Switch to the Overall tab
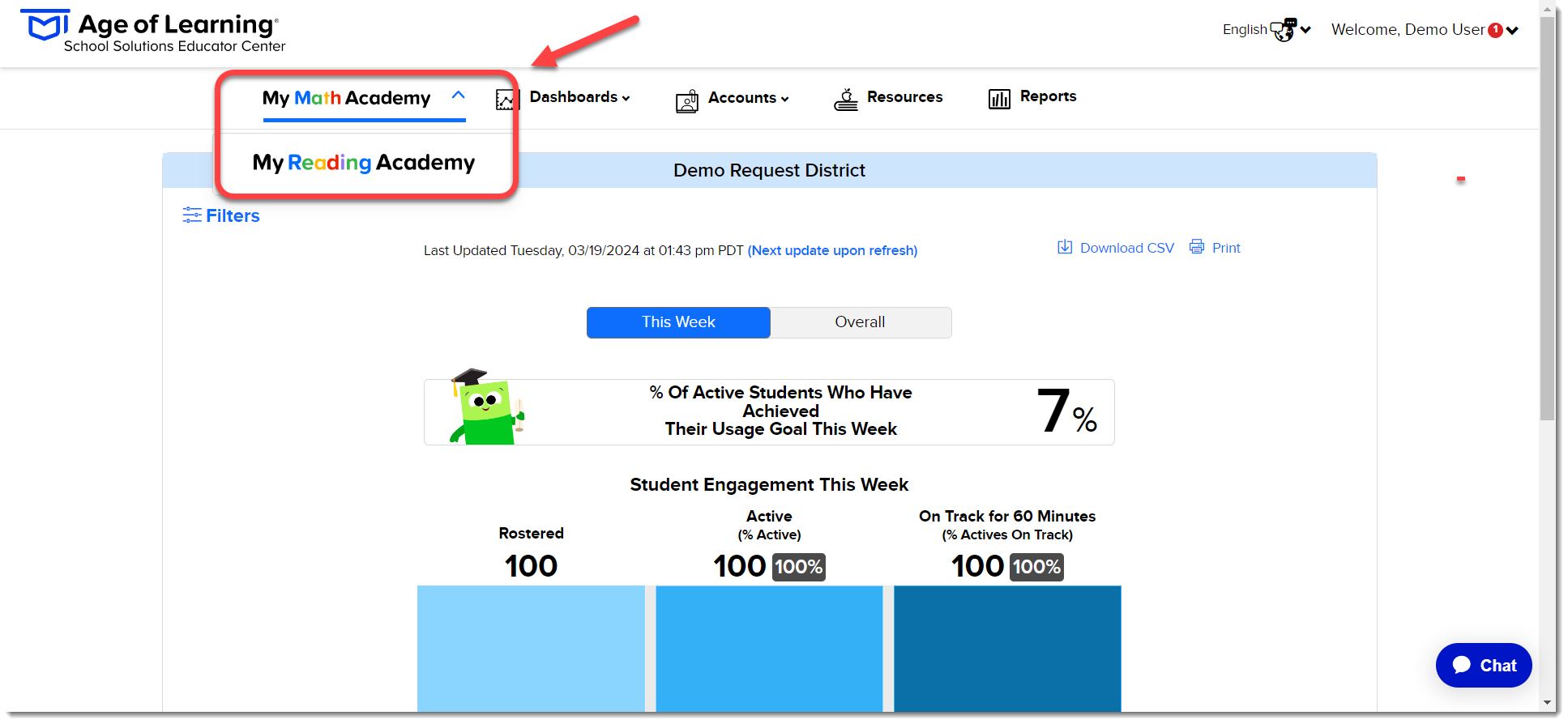Image resolution: width=1568 pixels, height=724 pixels. (x=861, y=322)
